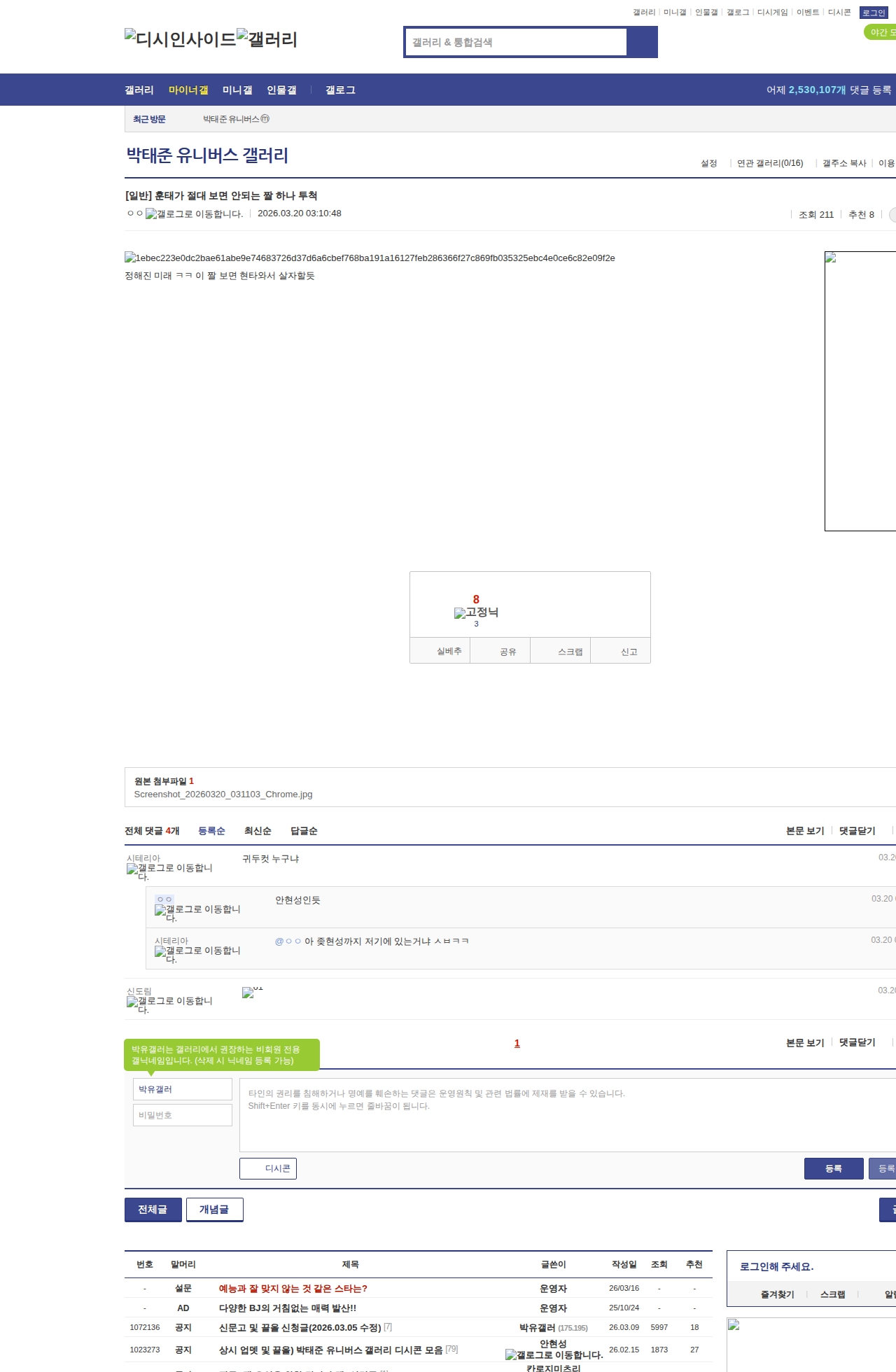Open the survey post 예능과 잘 맞지 않는 것 같은 스타는?
896x1372 pixels.
click(x=293, y=1288)
